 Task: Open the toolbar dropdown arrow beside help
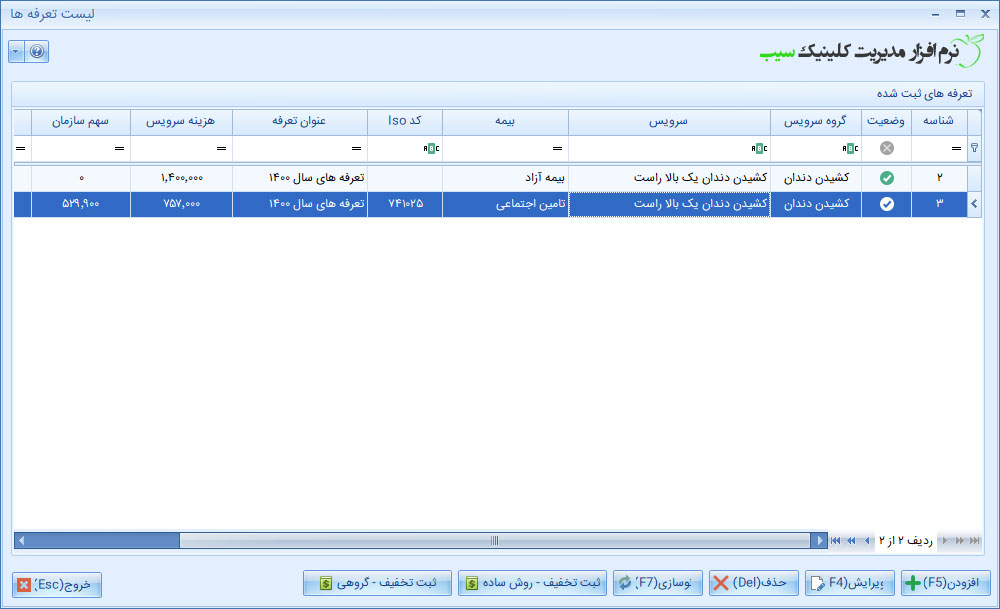[x=17, y=51]
